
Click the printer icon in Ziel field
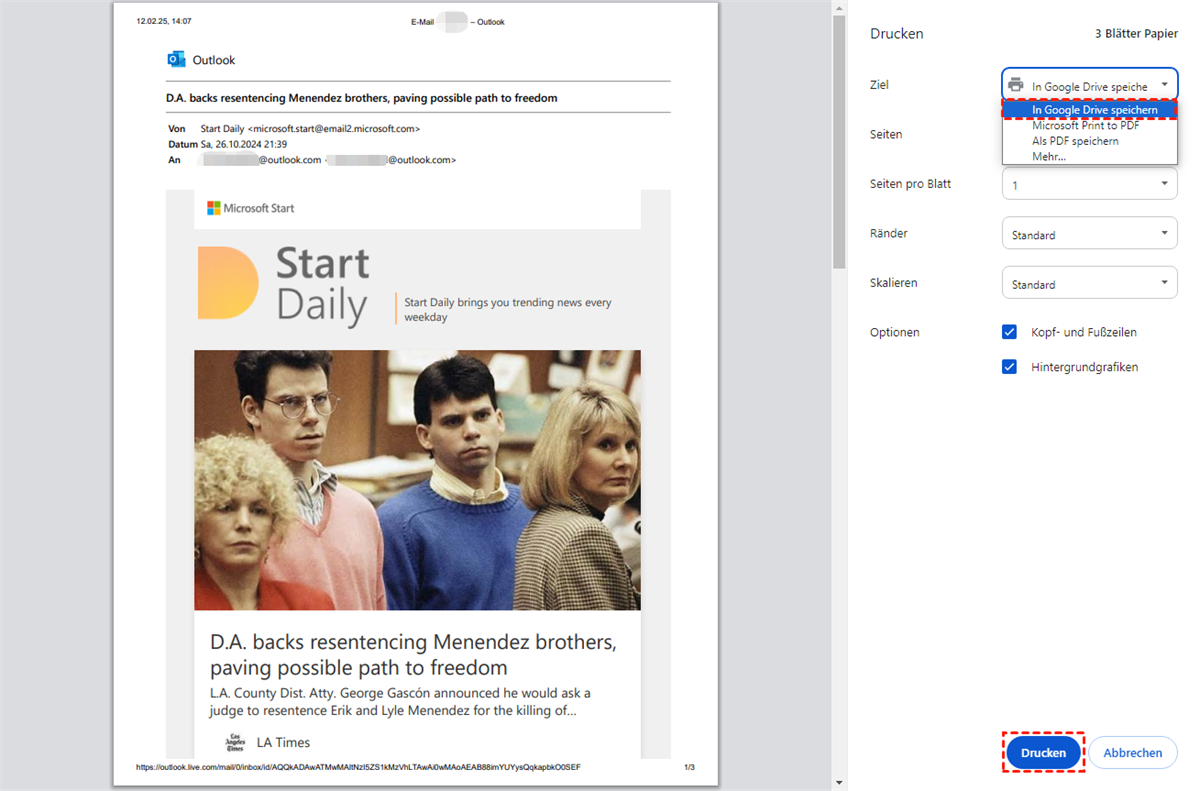click(1016, 85)
